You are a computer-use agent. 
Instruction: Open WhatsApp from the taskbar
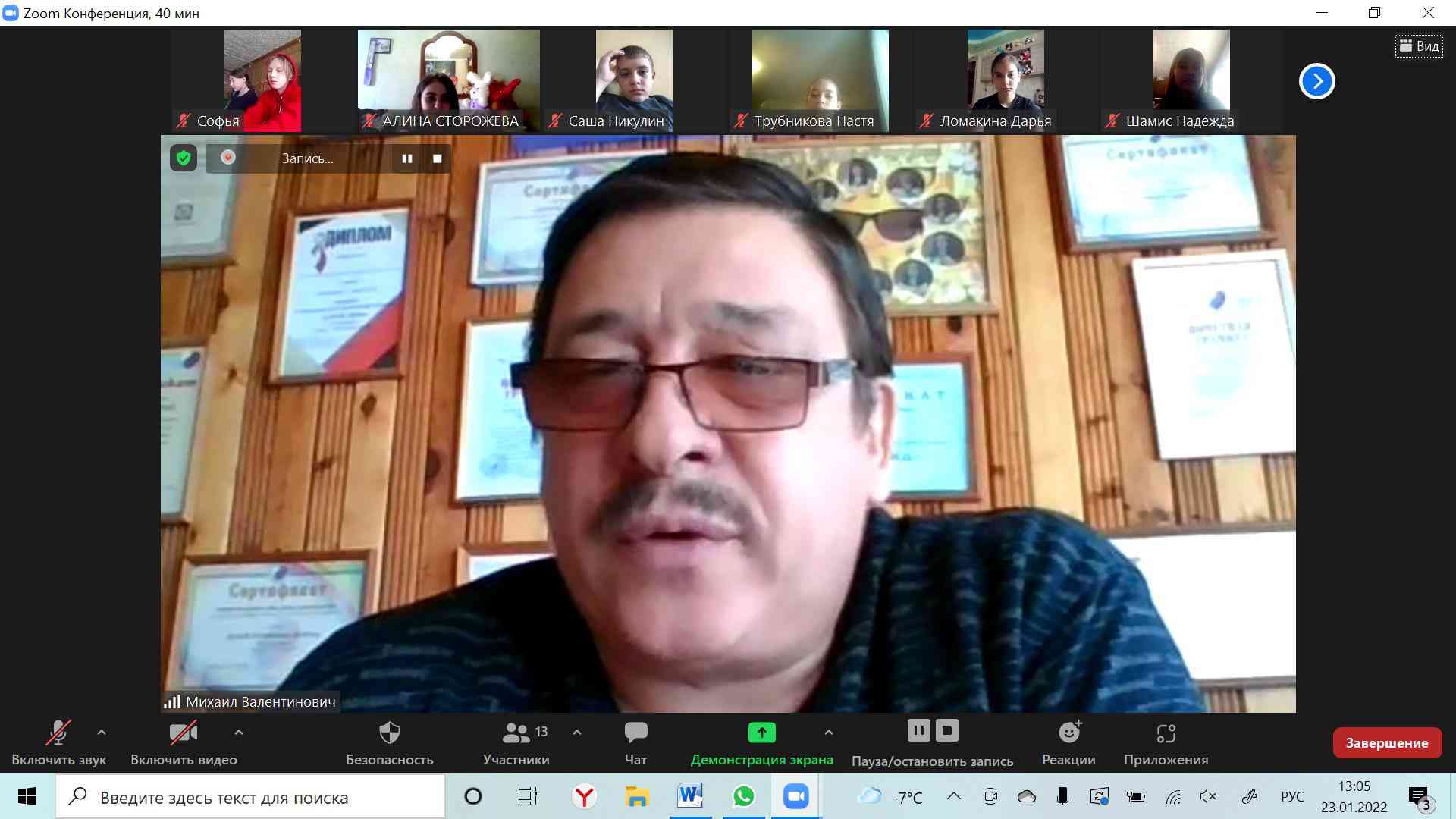click(x=743, y=796)
